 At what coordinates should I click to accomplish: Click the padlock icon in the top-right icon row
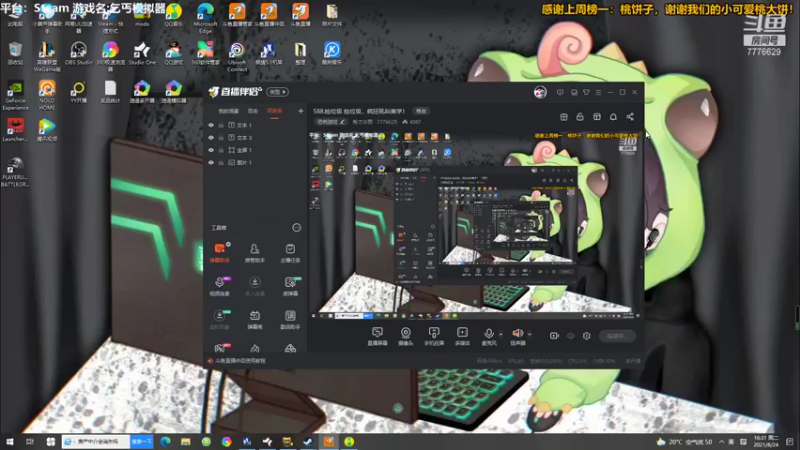click(580, 117)
